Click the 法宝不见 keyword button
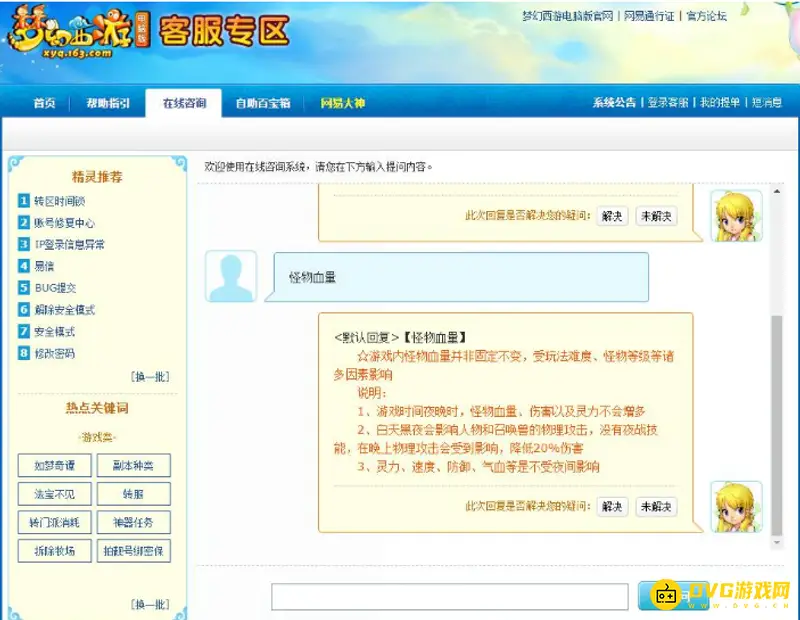The image size is (800, 620). point(55,494)
